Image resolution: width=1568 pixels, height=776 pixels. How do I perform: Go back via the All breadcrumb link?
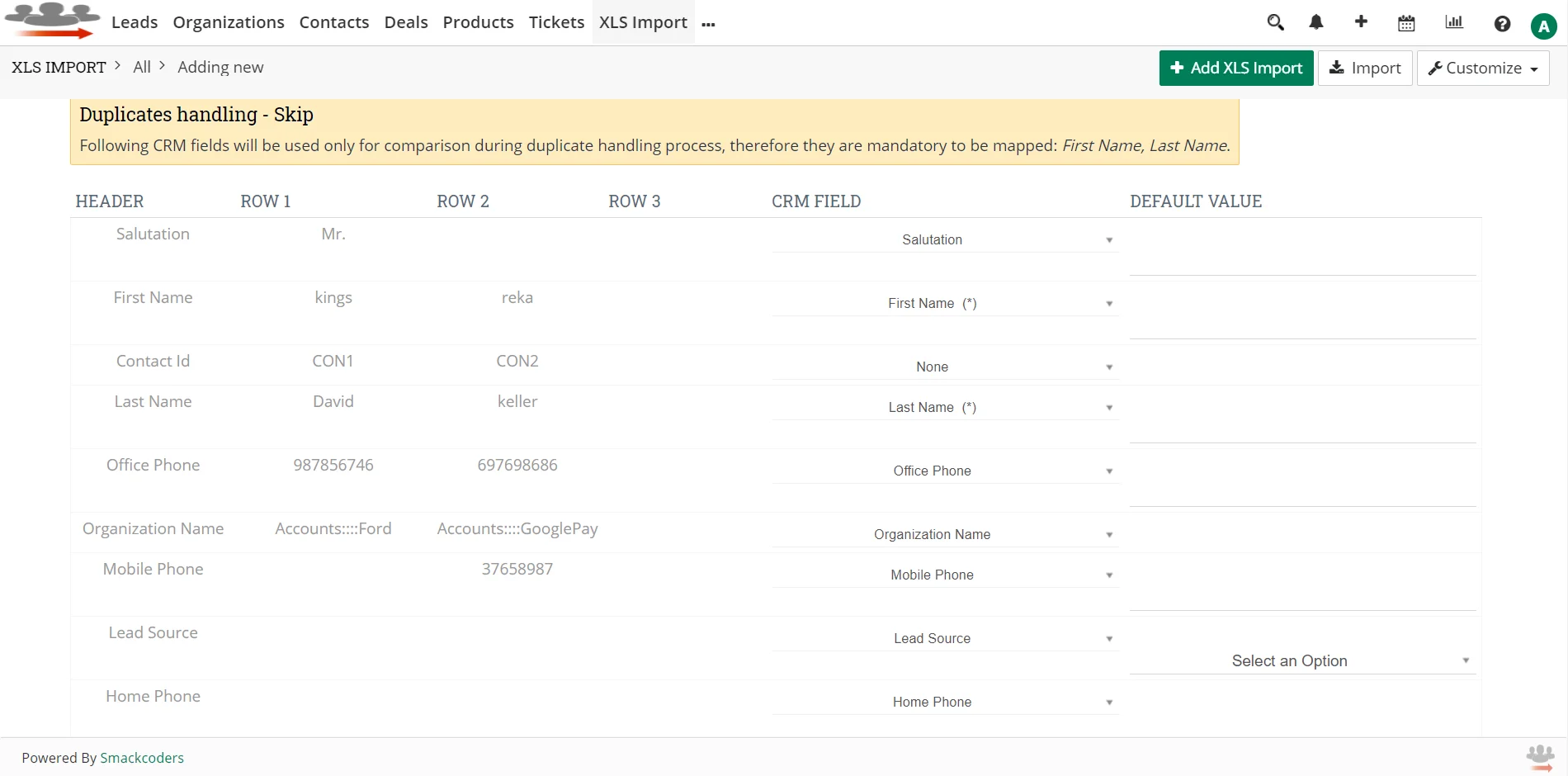(x=142, y=67)
